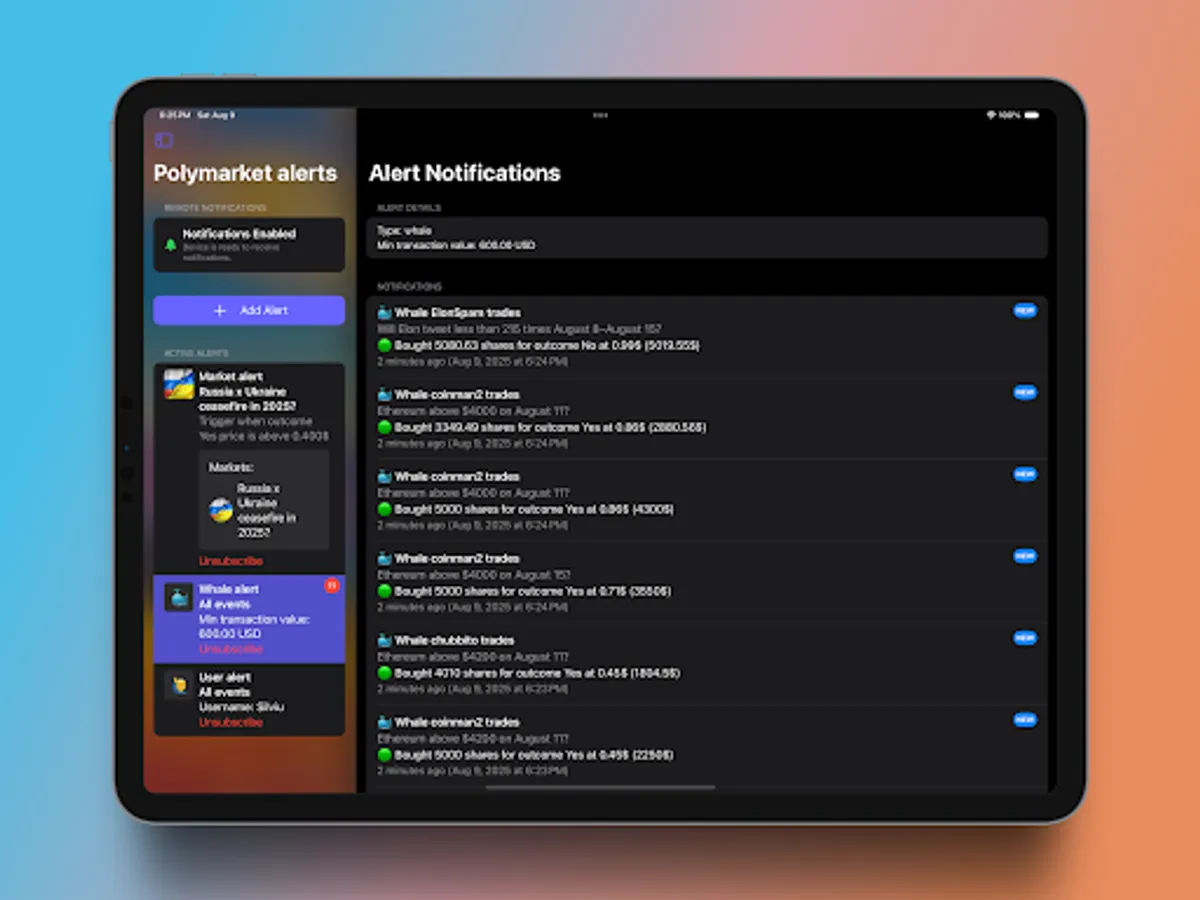Click the app icon above the Polymarket alerts title
The width and height of the screenshot is (1200, 900).
(163, 140)
